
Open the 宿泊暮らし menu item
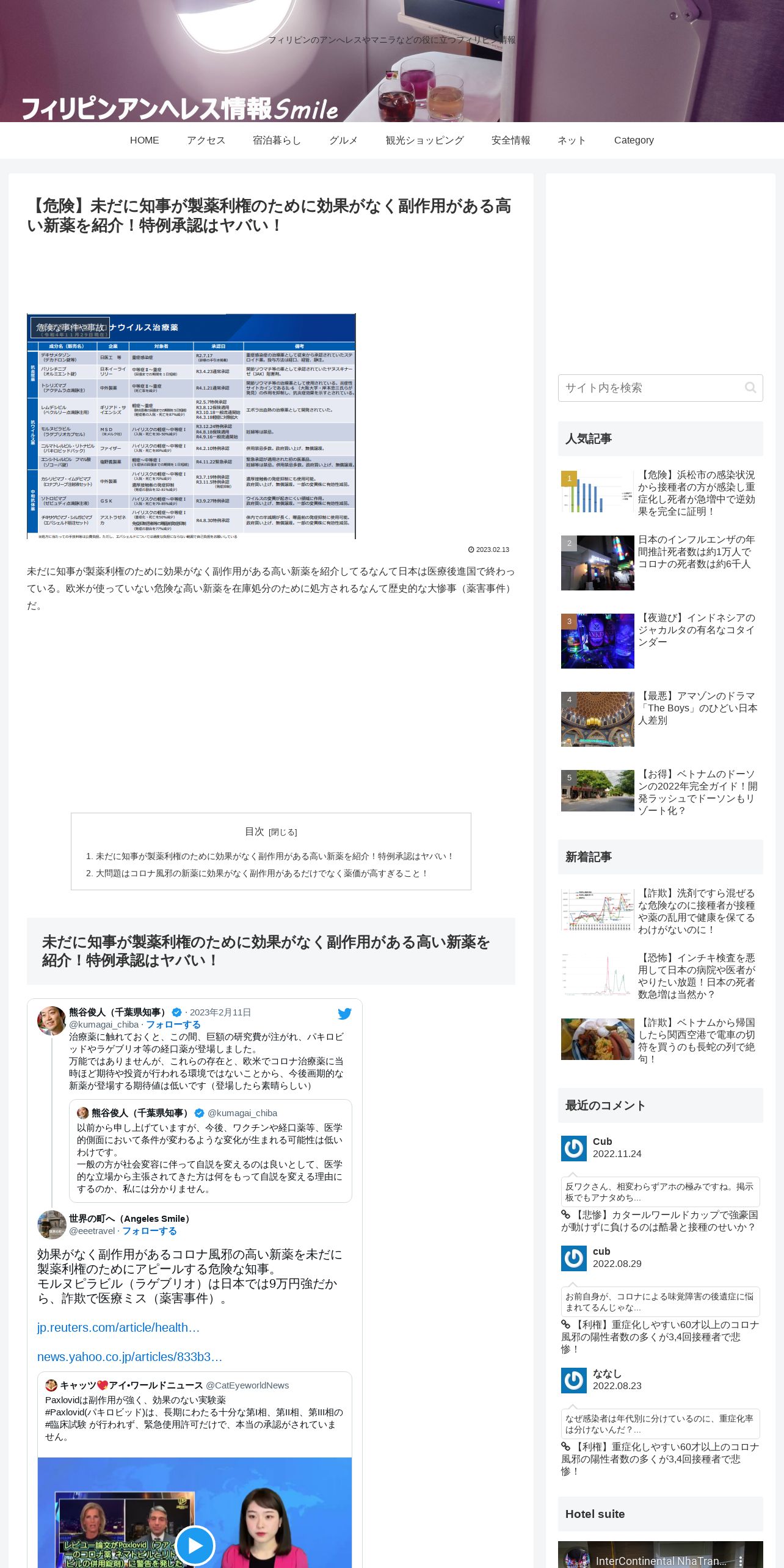point(277,140)
